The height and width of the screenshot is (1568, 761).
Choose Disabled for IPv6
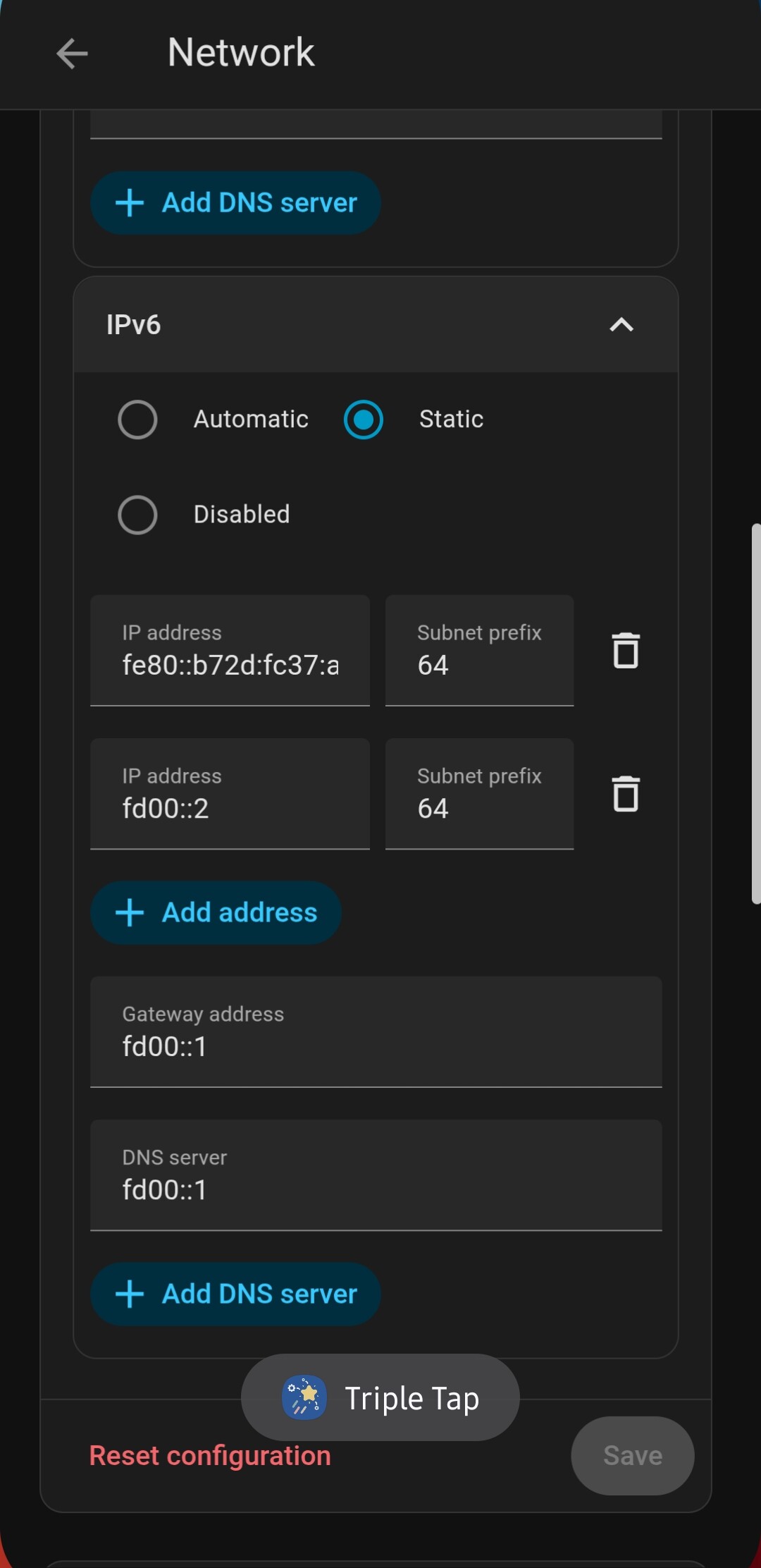click(x=137, y=515)
